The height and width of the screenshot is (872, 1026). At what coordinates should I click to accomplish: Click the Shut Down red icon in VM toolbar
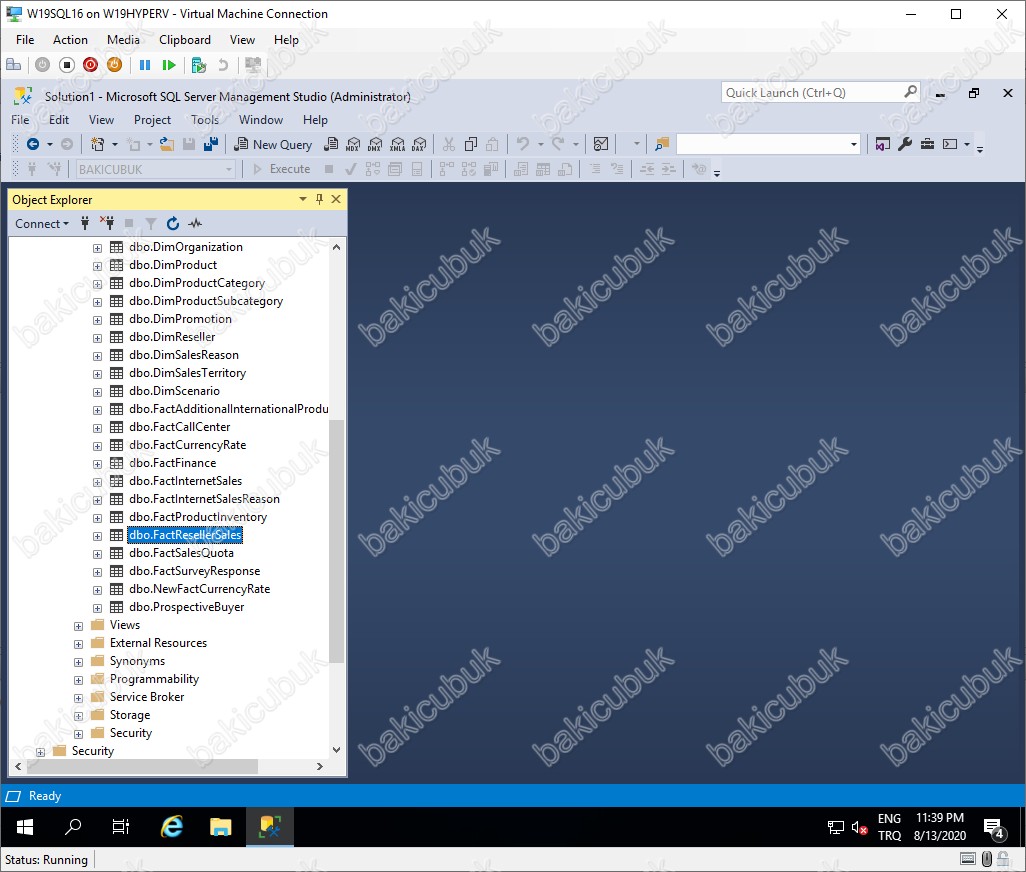90,65
